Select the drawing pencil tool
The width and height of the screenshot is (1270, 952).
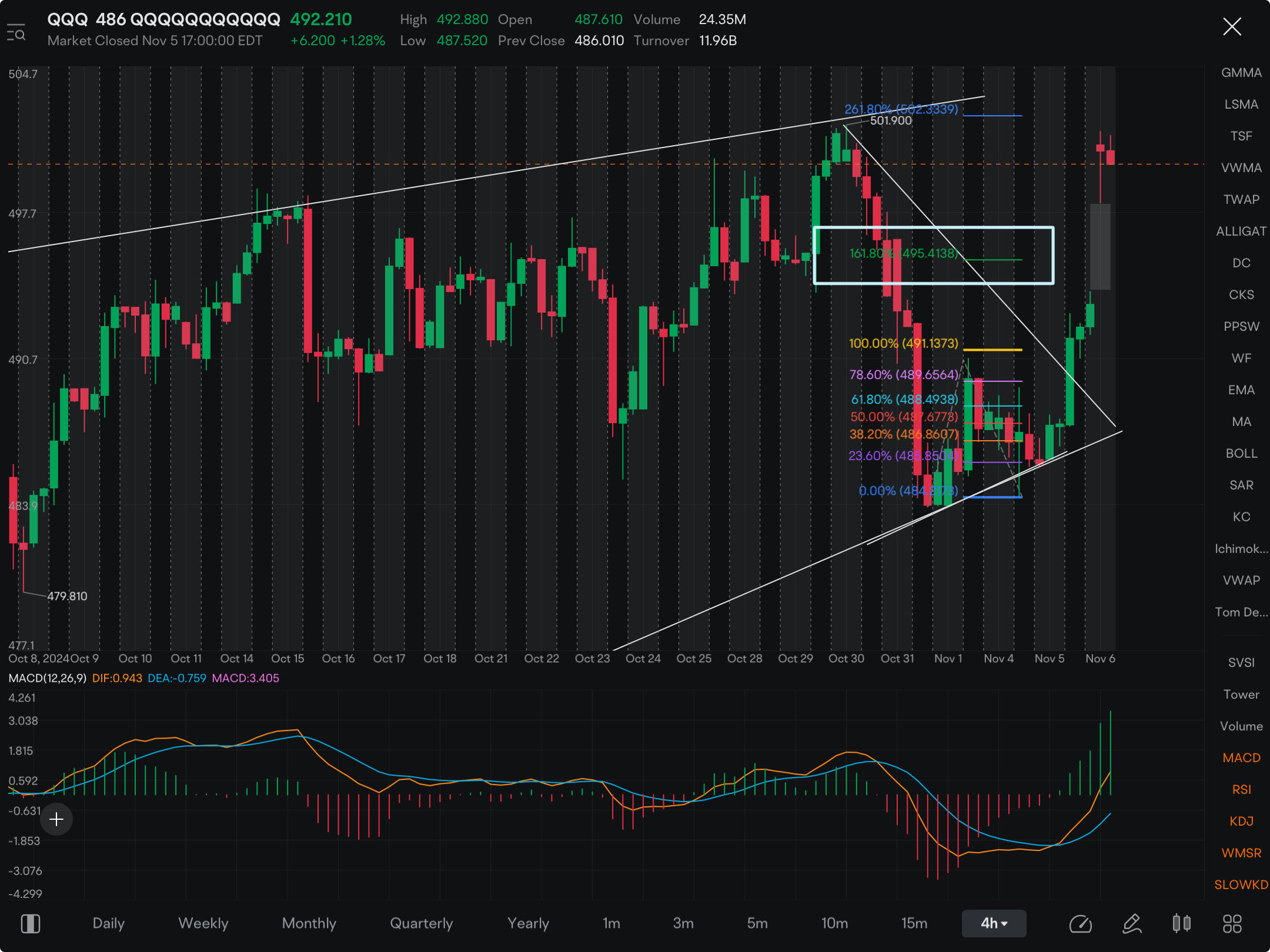(1132, 924)
